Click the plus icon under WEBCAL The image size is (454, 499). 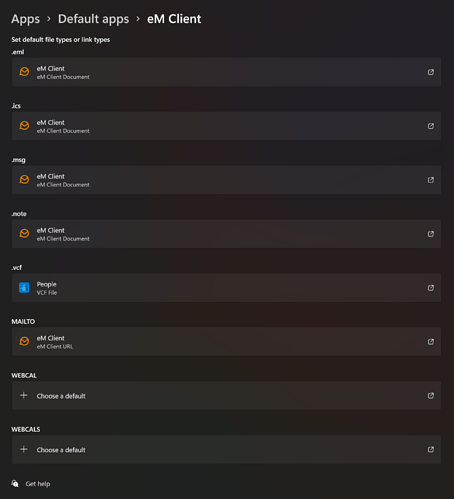tap(24, 395)
